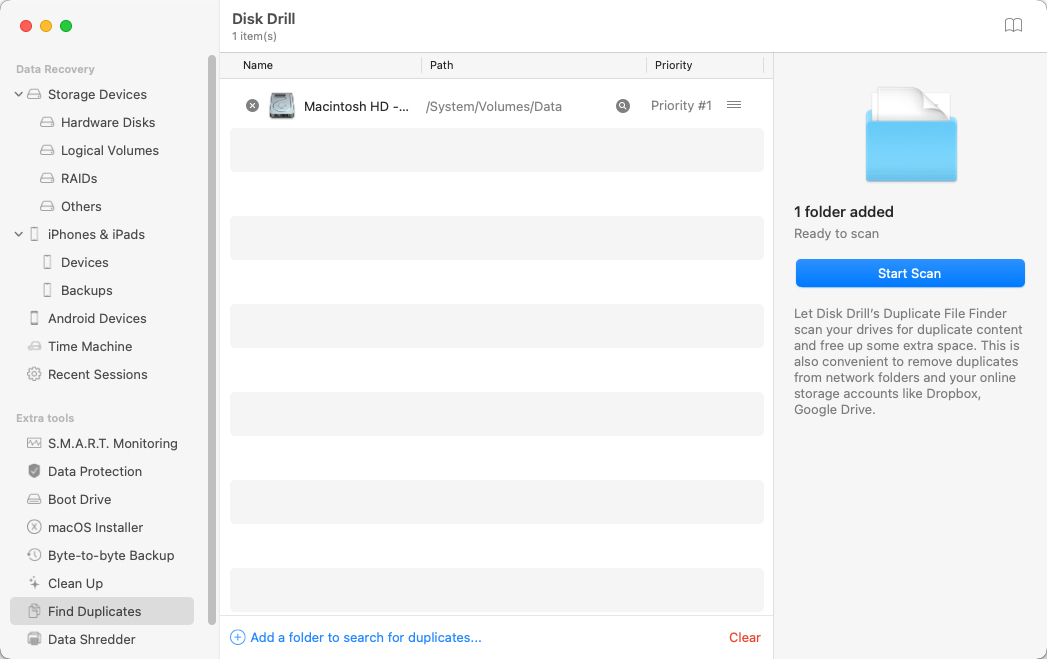Screen dimensions: 1047x659
Task: Open Clean Up tool
Action: point(75,584)
